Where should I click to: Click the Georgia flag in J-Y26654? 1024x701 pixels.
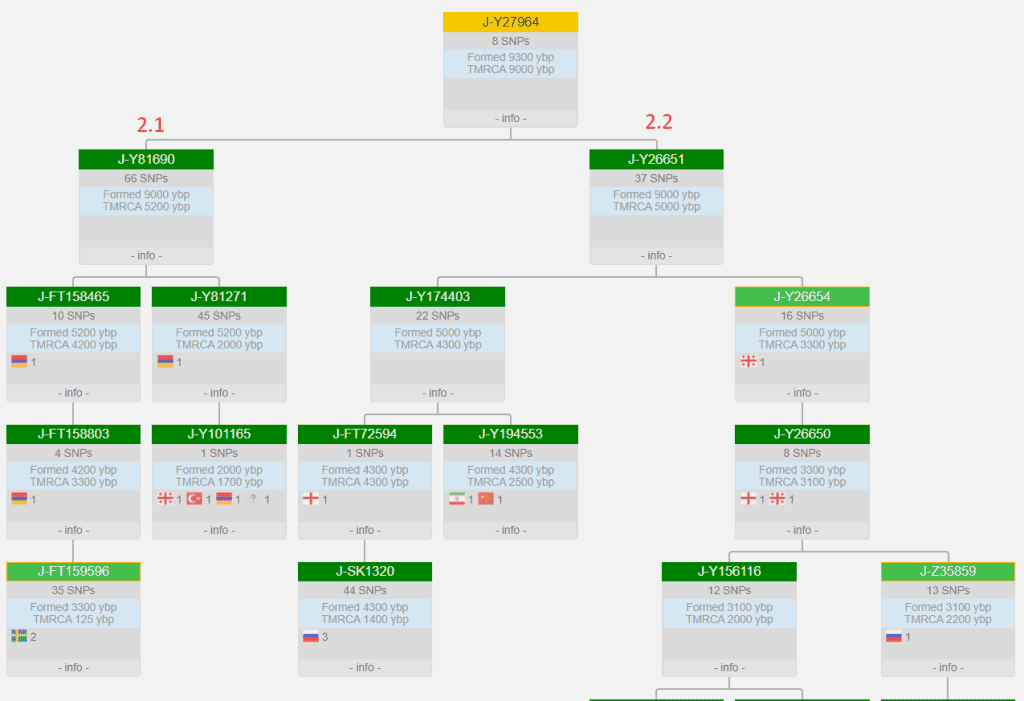tap(748, 362)
